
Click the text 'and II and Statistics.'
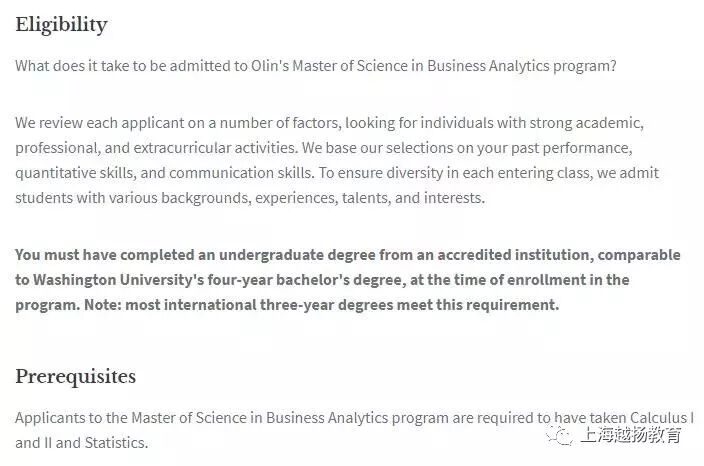82,443
